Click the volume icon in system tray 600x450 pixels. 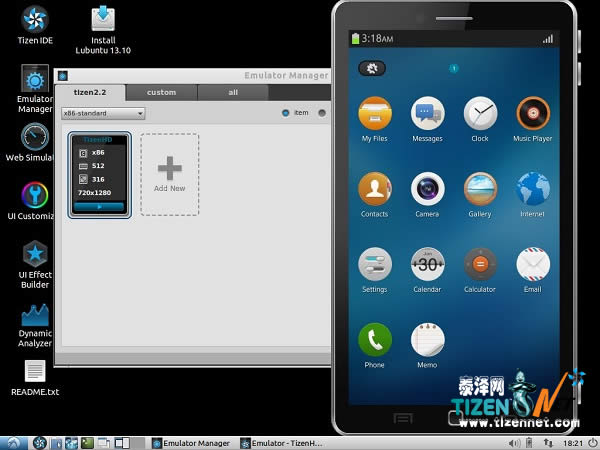(x=514, y=443)
